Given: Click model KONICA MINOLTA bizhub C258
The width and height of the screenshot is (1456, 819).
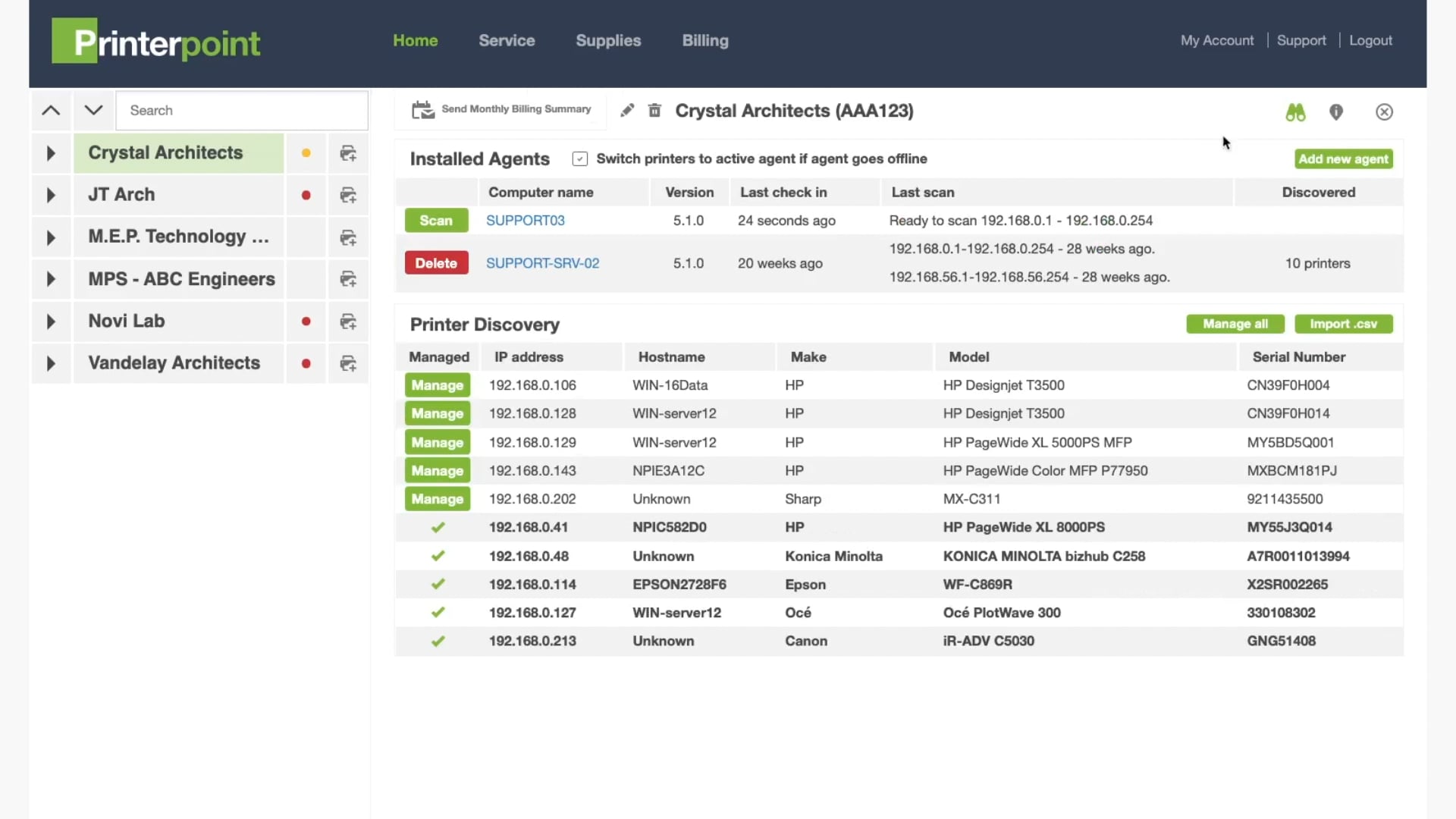Looking at the screenshot, I should 1043,556.
